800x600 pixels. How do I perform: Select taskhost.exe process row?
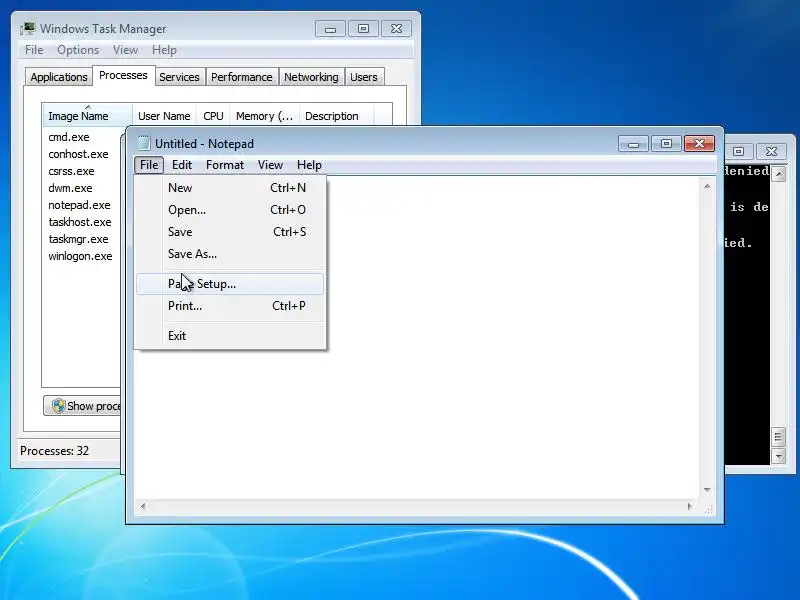80,222
